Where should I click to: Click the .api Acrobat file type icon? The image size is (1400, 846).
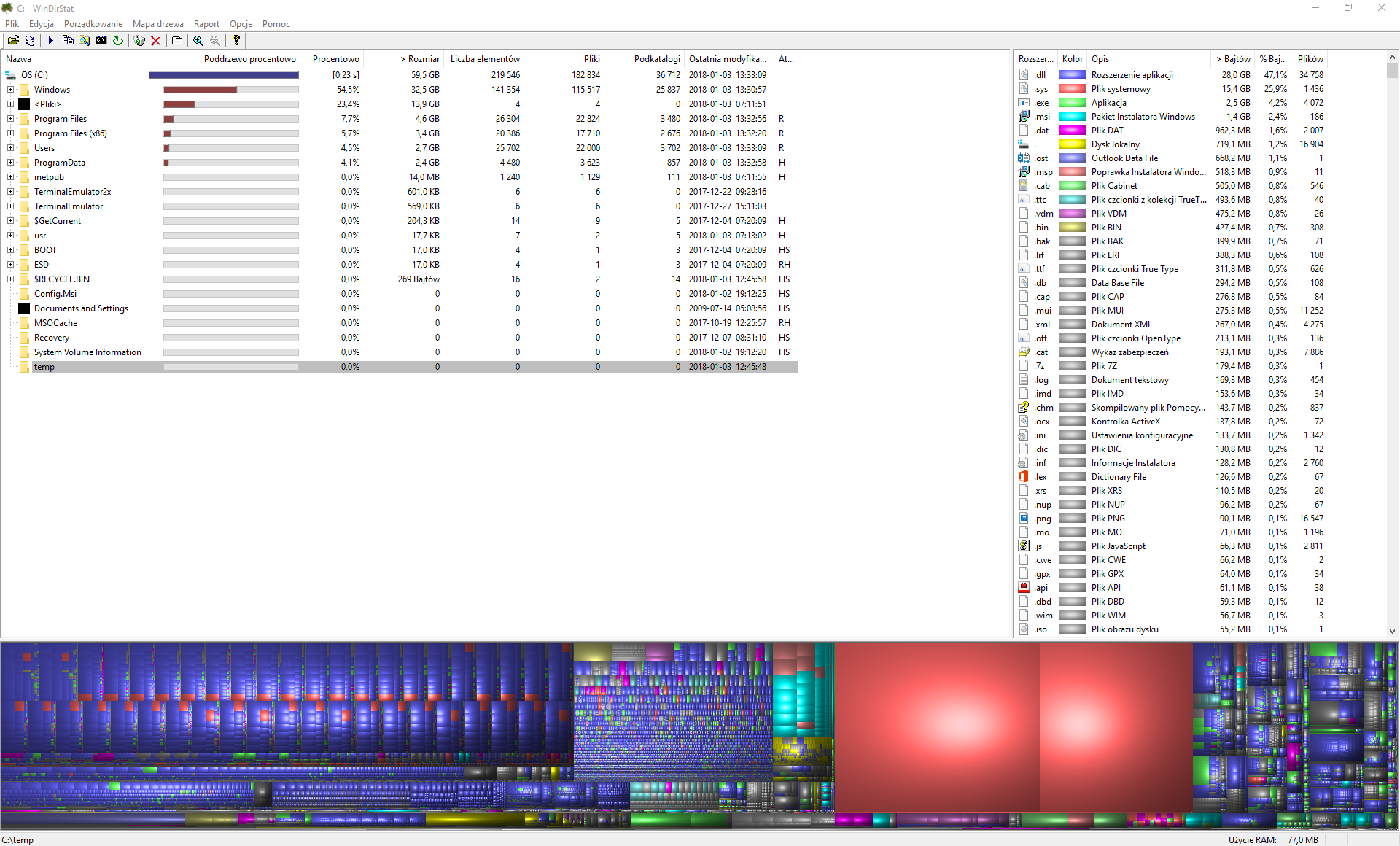coord(1024,588)
